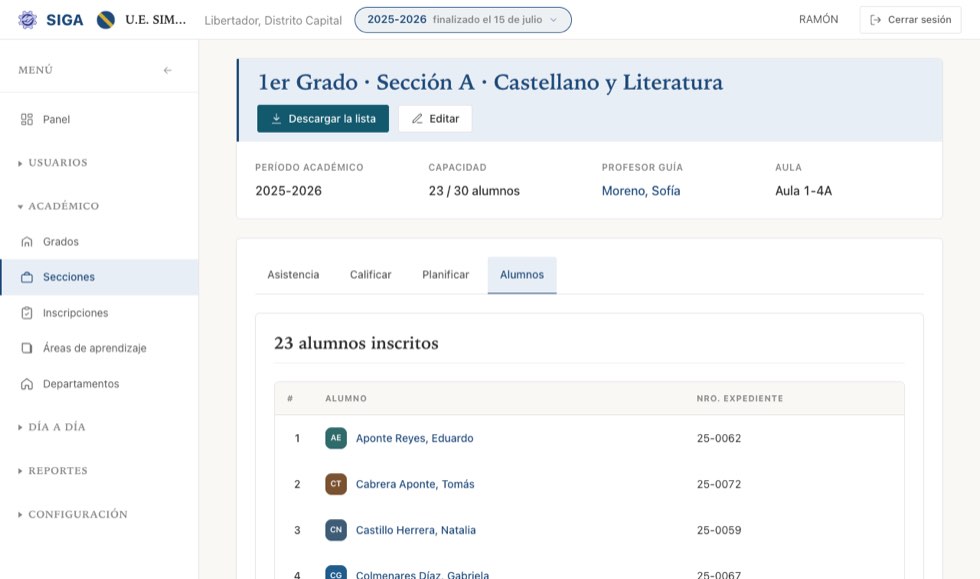Switch to the Calificar tab
The width and height of the screenshot is (980, 579).
coord(371,274)
